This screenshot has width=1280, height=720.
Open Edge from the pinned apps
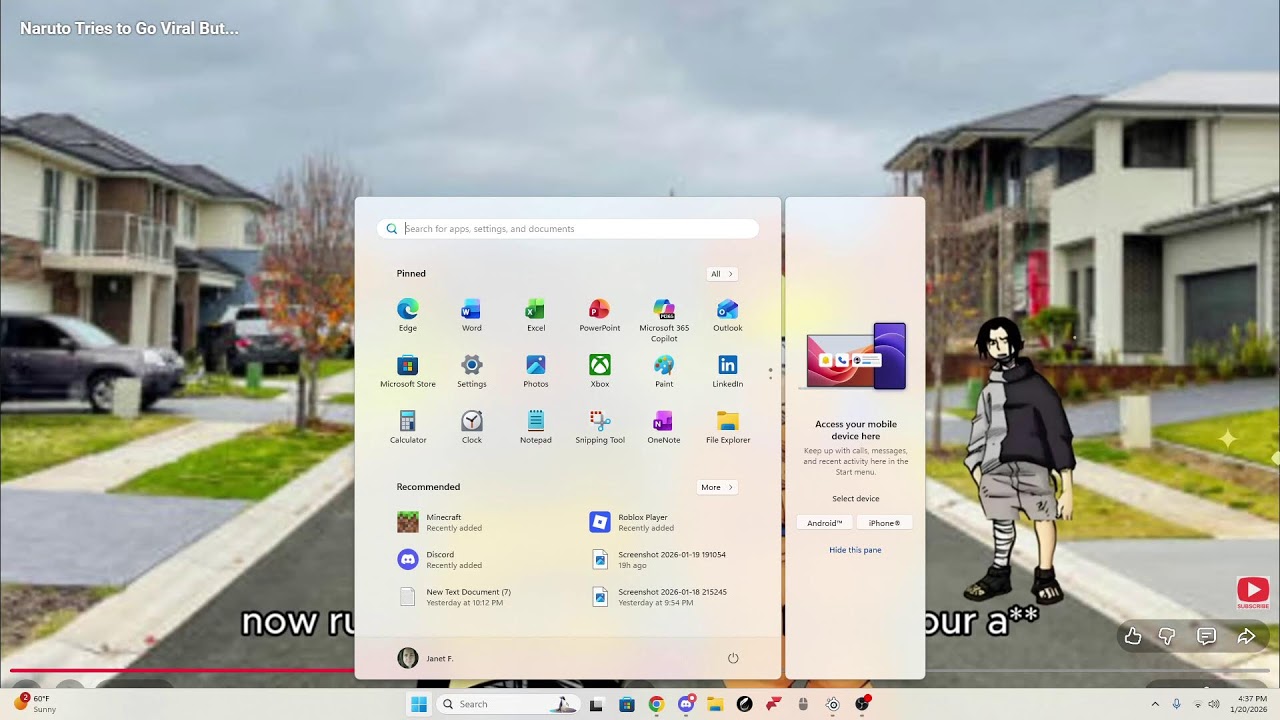point(408,315)
